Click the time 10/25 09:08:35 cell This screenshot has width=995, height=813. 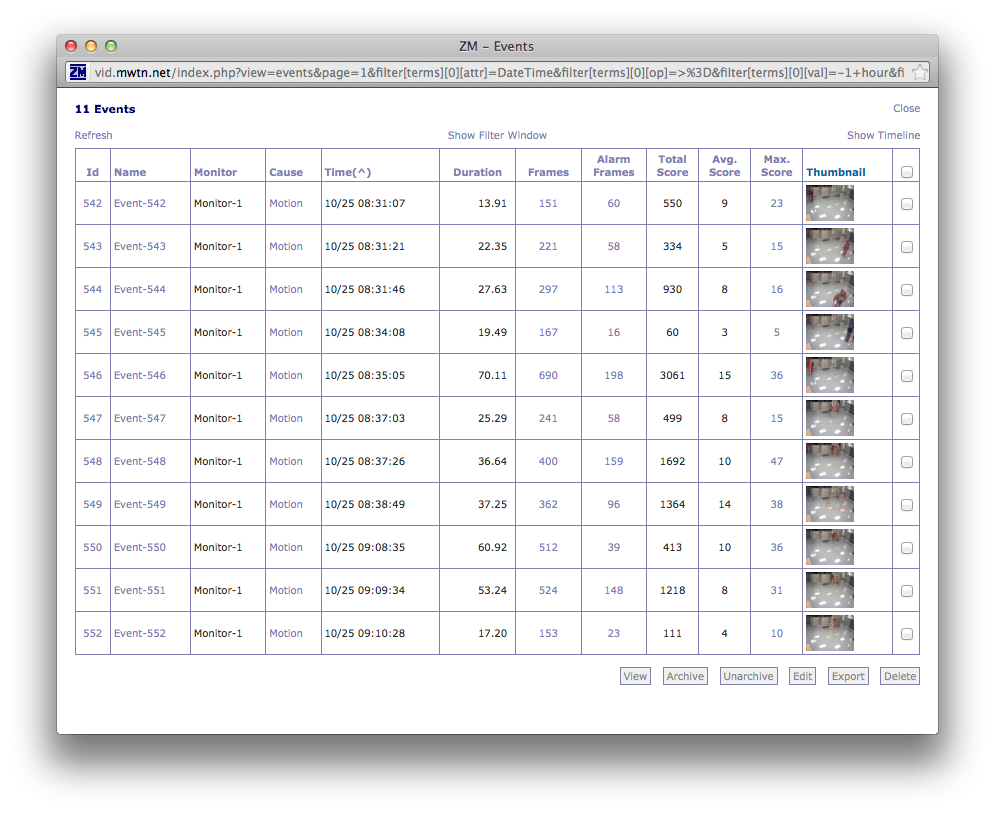click(x=365, y=547)
